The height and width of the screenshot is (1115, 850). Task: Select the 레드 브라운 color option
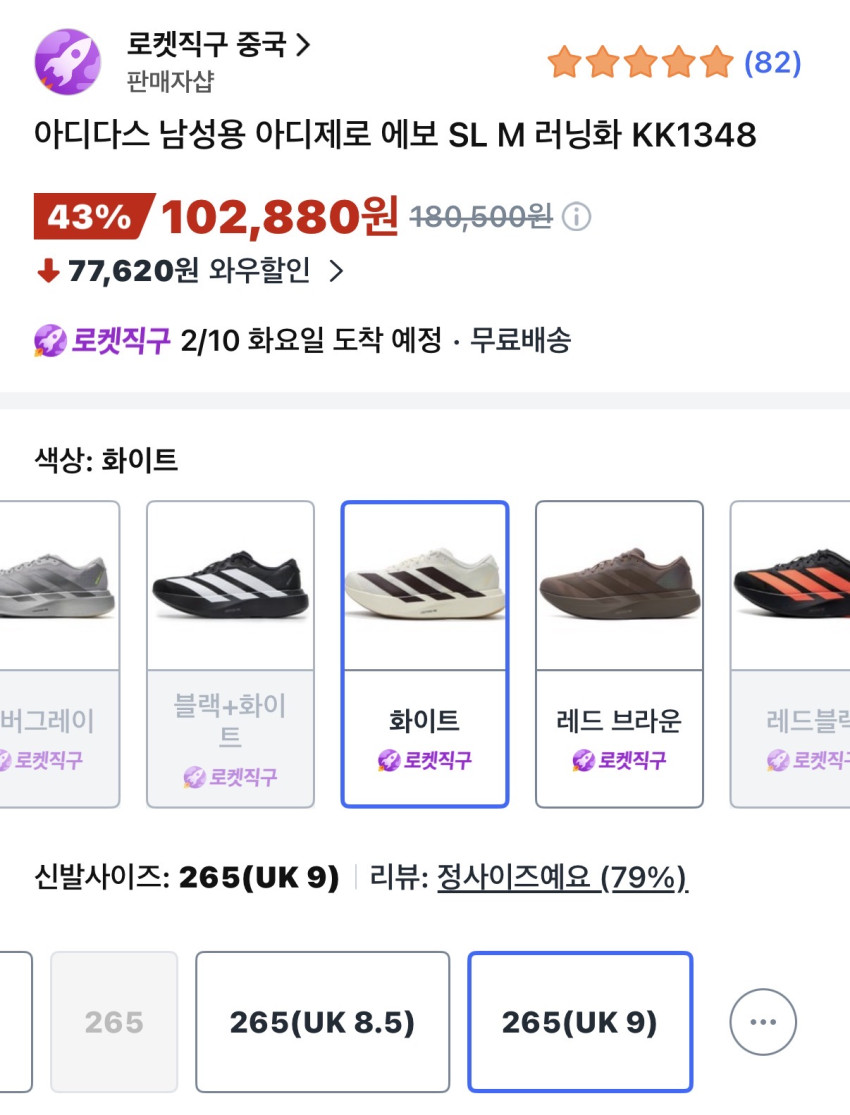(619, 654)
